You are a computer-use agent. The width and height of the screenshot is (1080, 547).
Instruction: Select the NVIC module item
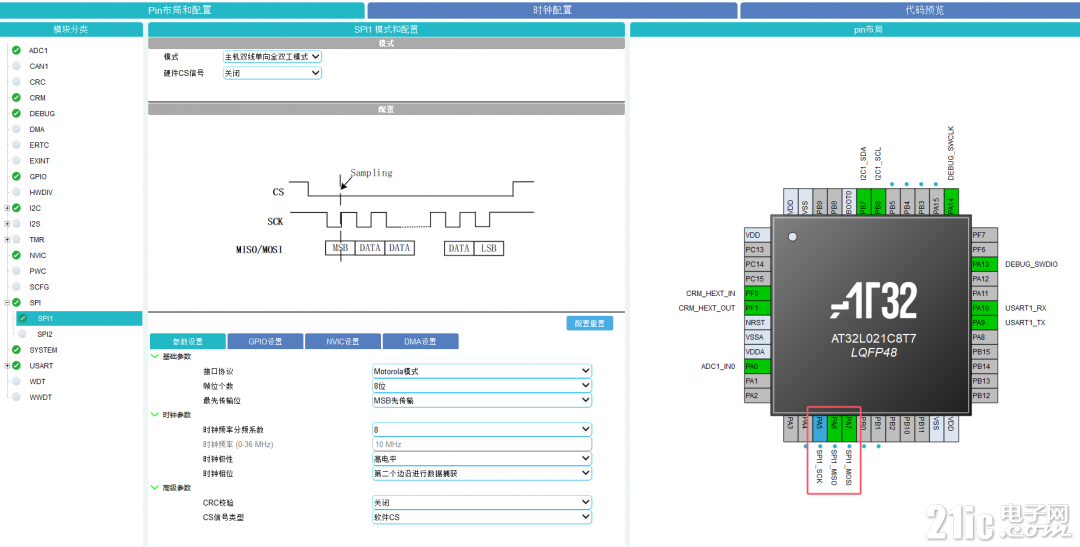point(38,256)
